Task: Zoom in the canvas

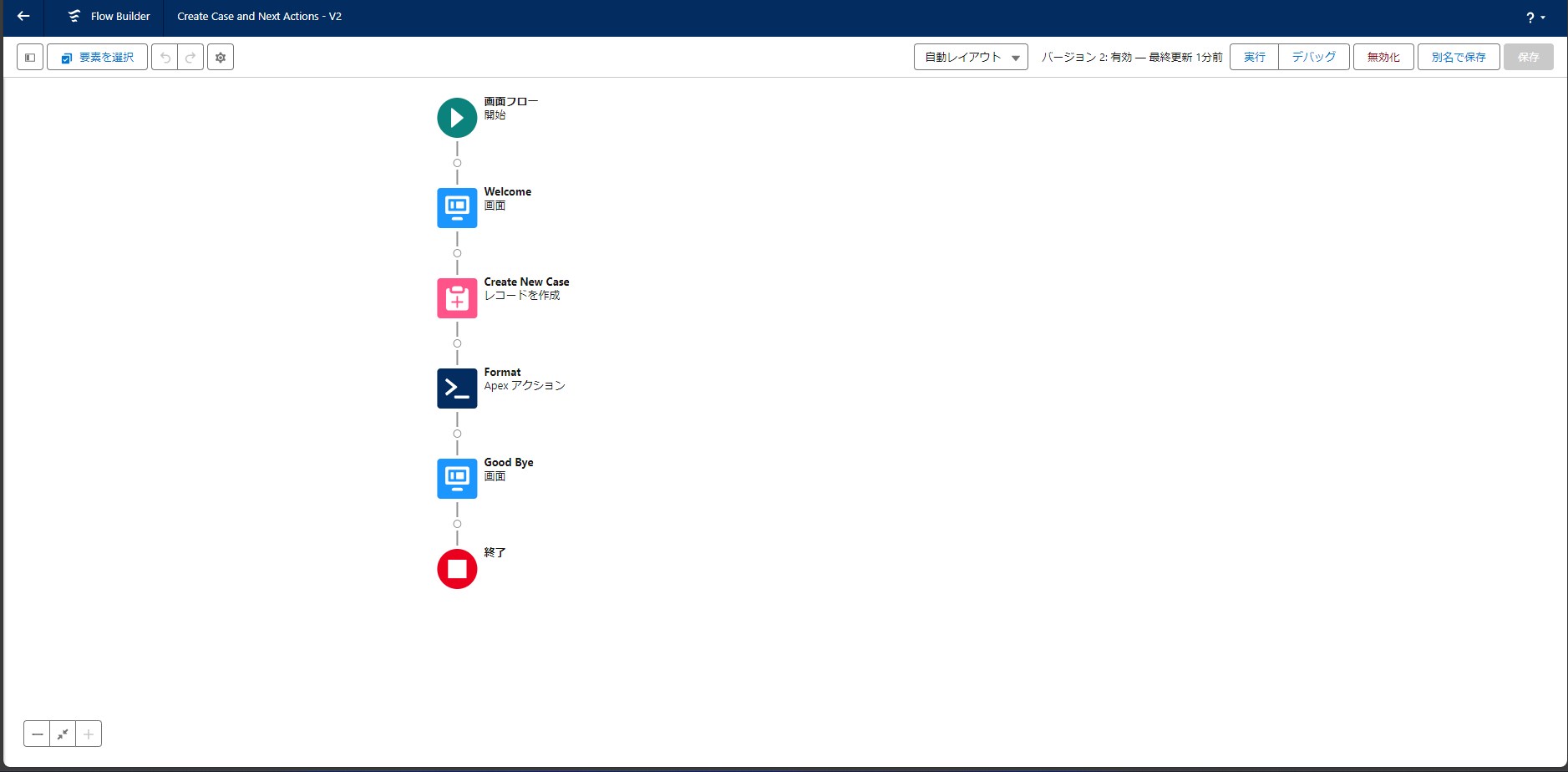Action: (x=89, y=734)
